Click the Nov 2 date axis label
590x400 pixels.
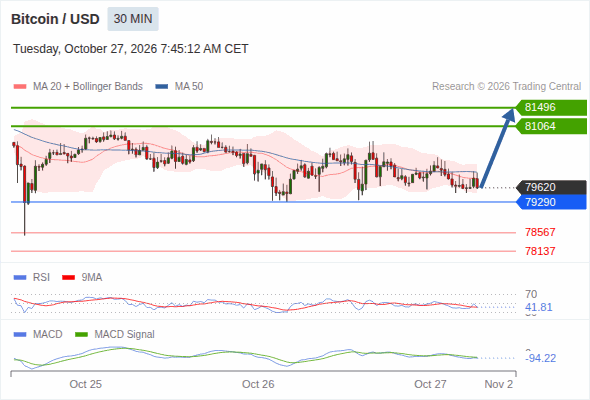(x=499, y=384)
